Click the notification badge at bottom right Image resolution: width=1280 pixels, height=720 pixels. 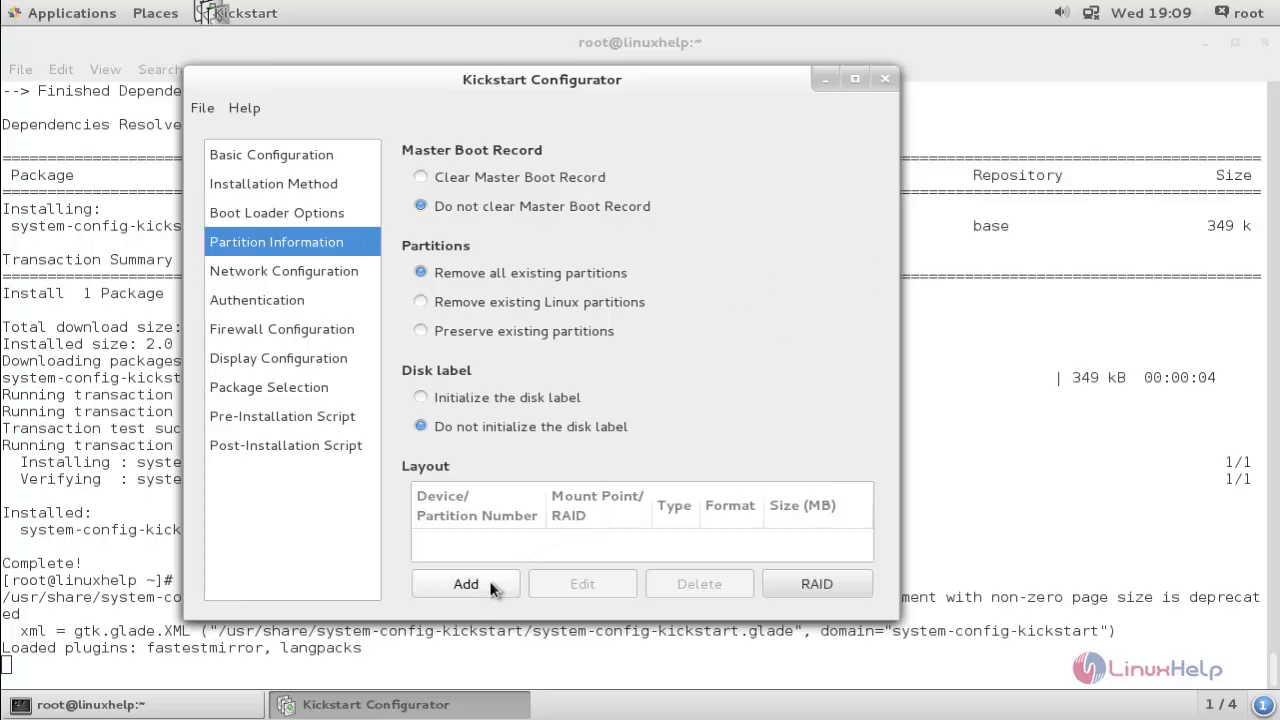[x=1263, y=704]
